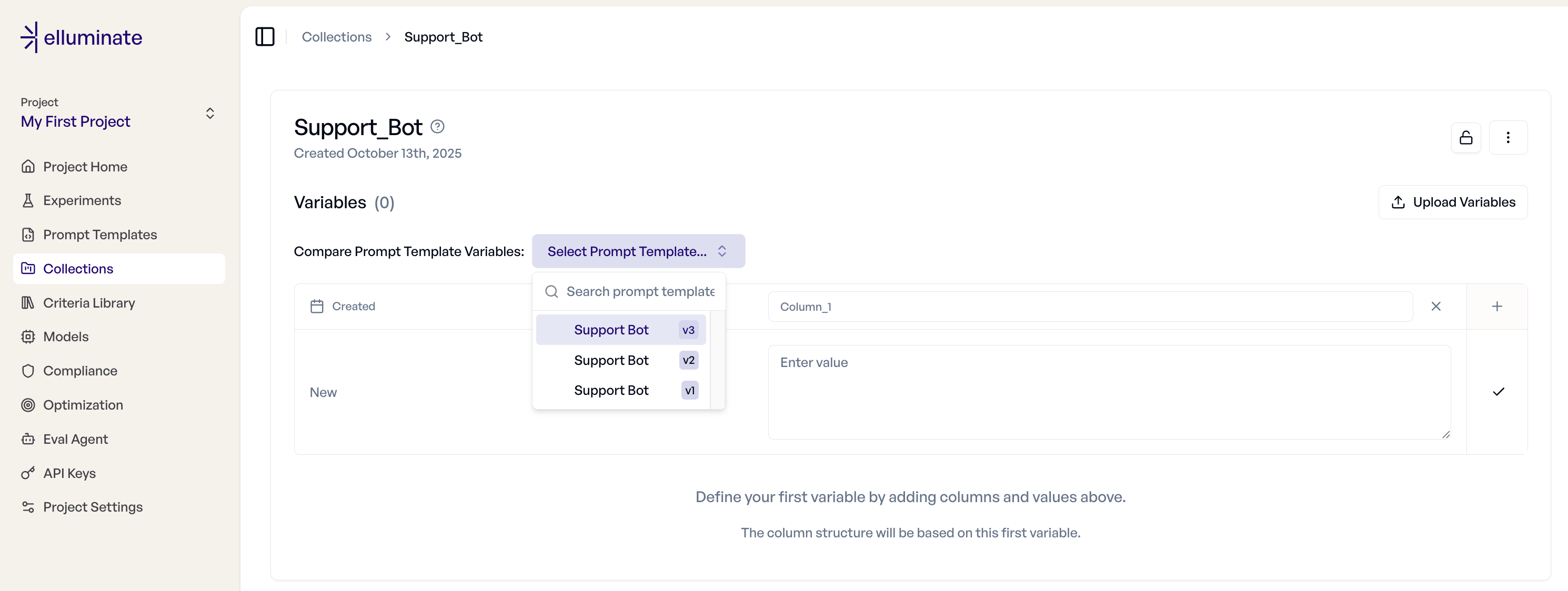Open API Keys from sidebar
The height and width of the screenshot is (591, 1568).
click(69, 473)
